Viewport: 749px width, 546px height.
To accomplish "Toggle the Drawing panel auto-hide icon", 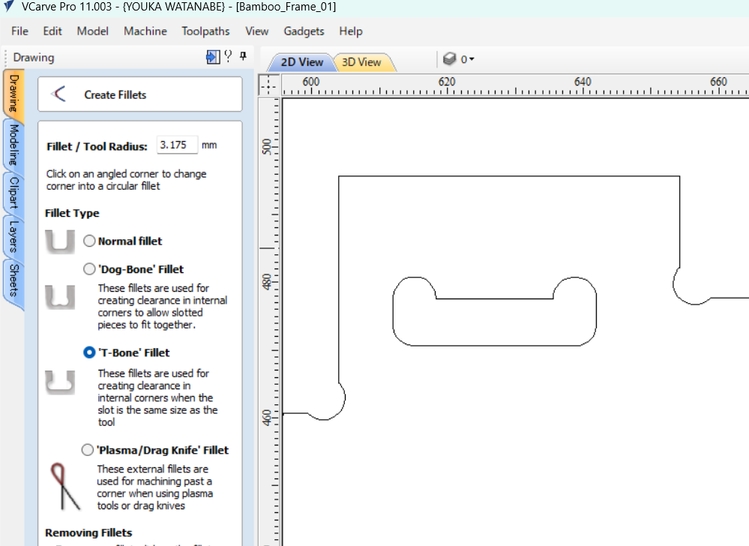I will tap(213, 57).
